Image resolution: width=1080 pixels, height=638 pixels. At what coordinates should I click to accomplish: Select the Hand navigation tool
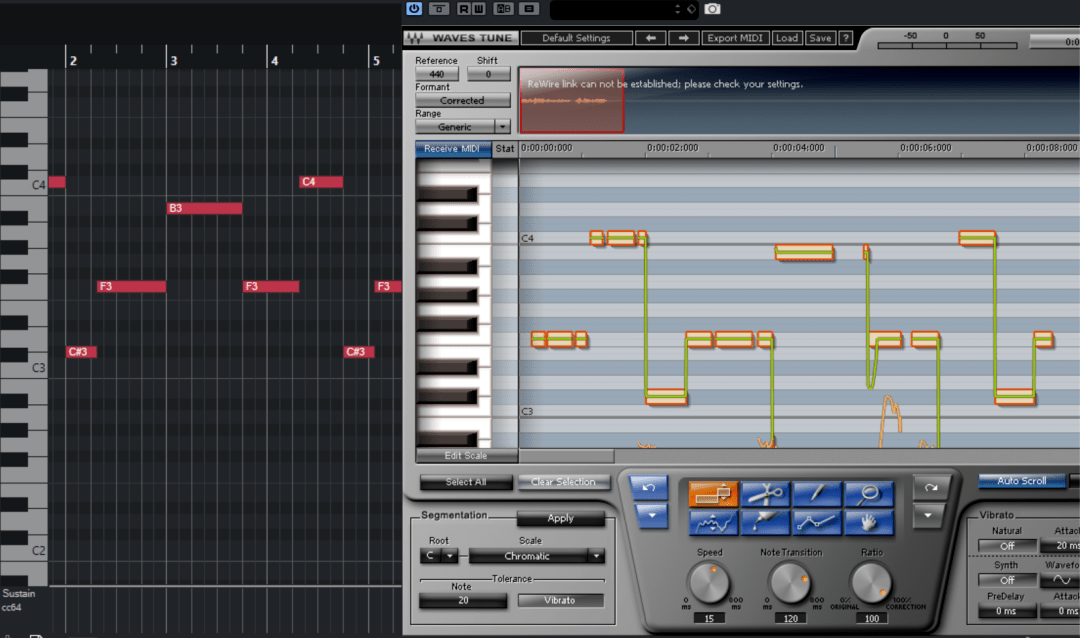(x=869, y=521)
